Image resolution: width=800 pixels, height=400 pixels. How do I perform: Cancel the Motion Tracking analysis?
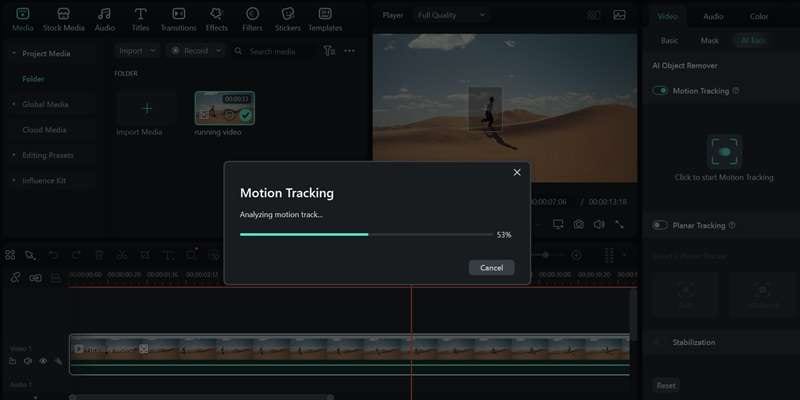491,267
